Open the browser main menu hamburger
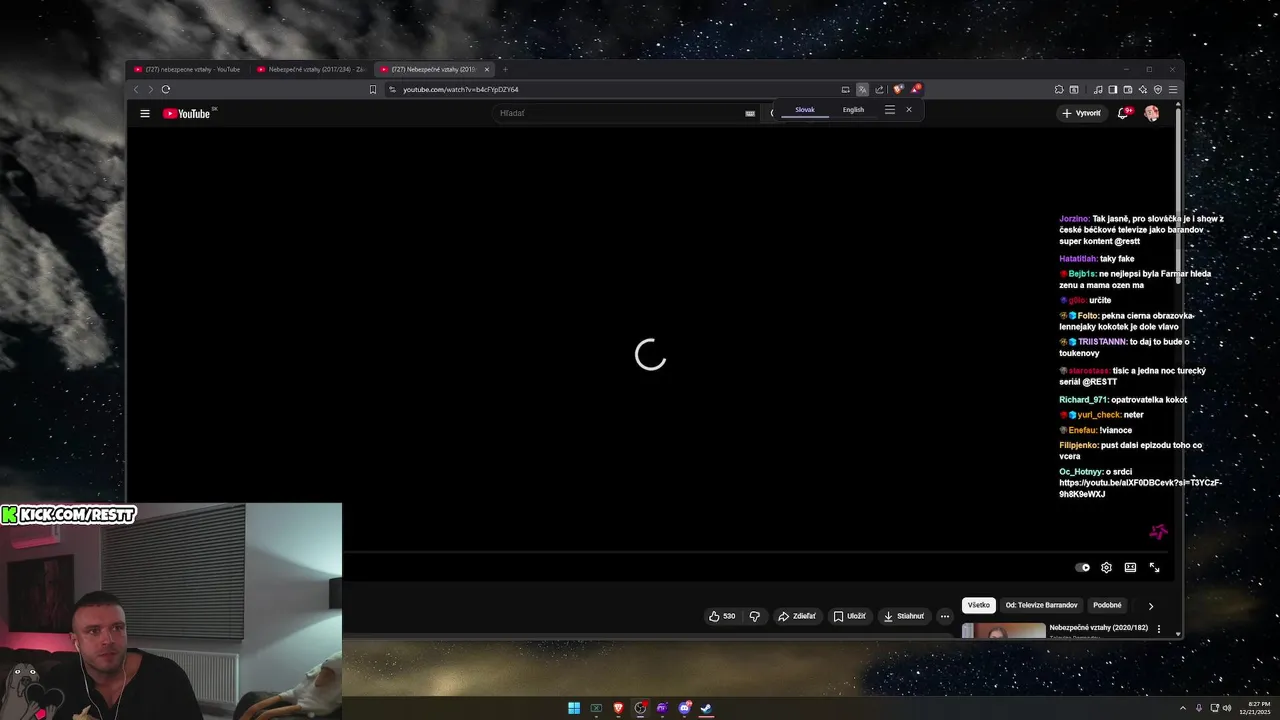The image size is (1280, 720). pyautogui.click(x=1173, y=89)
